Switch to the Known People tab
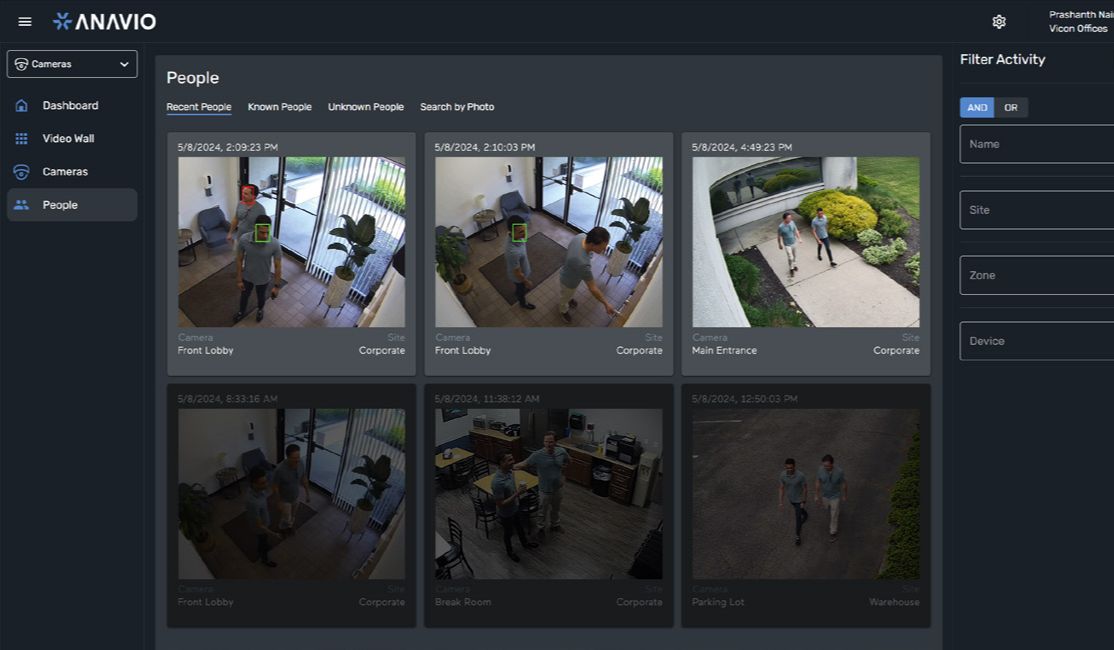 (x=279, y=107)
